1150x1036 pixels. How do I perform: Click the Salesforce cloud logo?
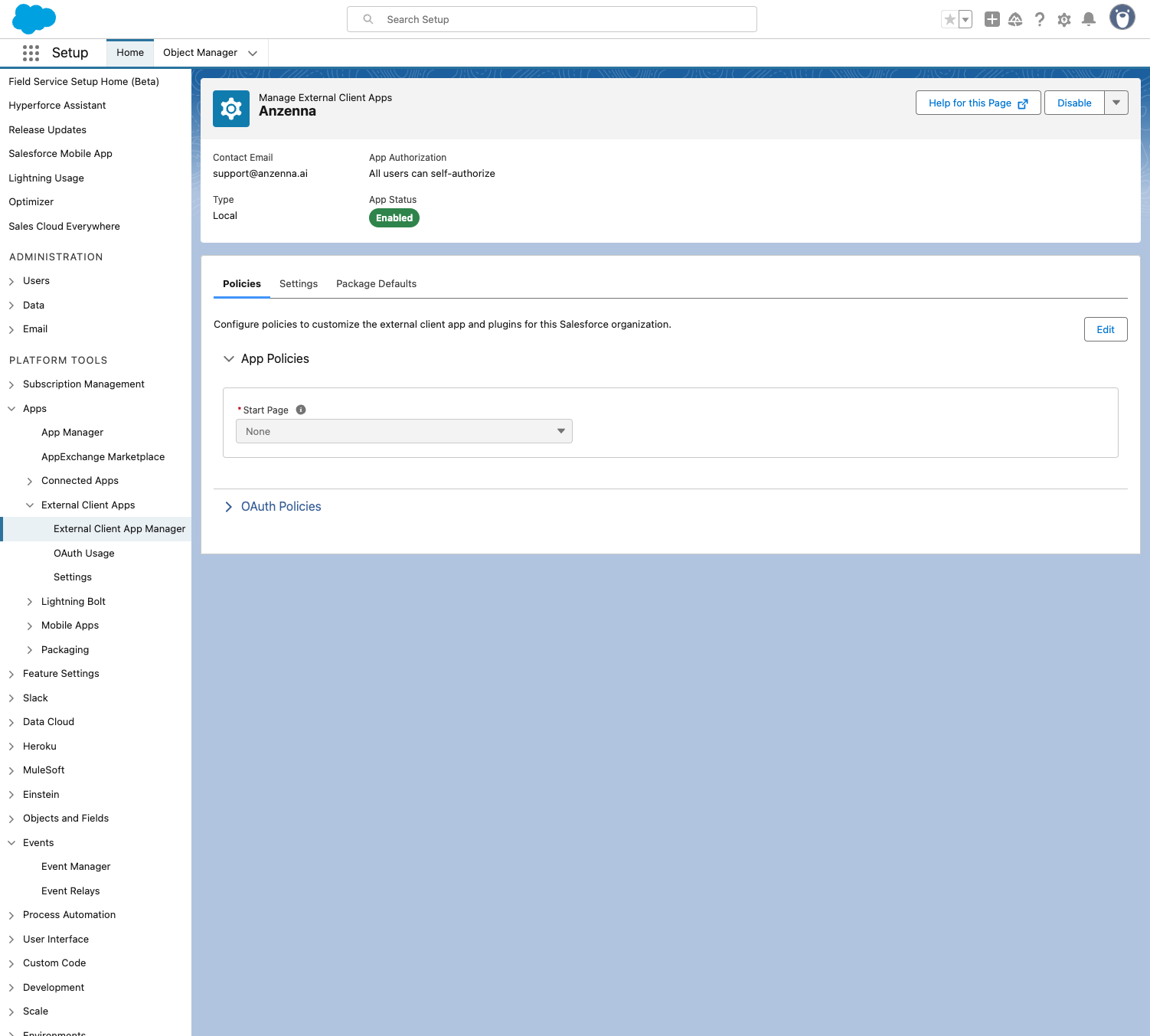34,18
